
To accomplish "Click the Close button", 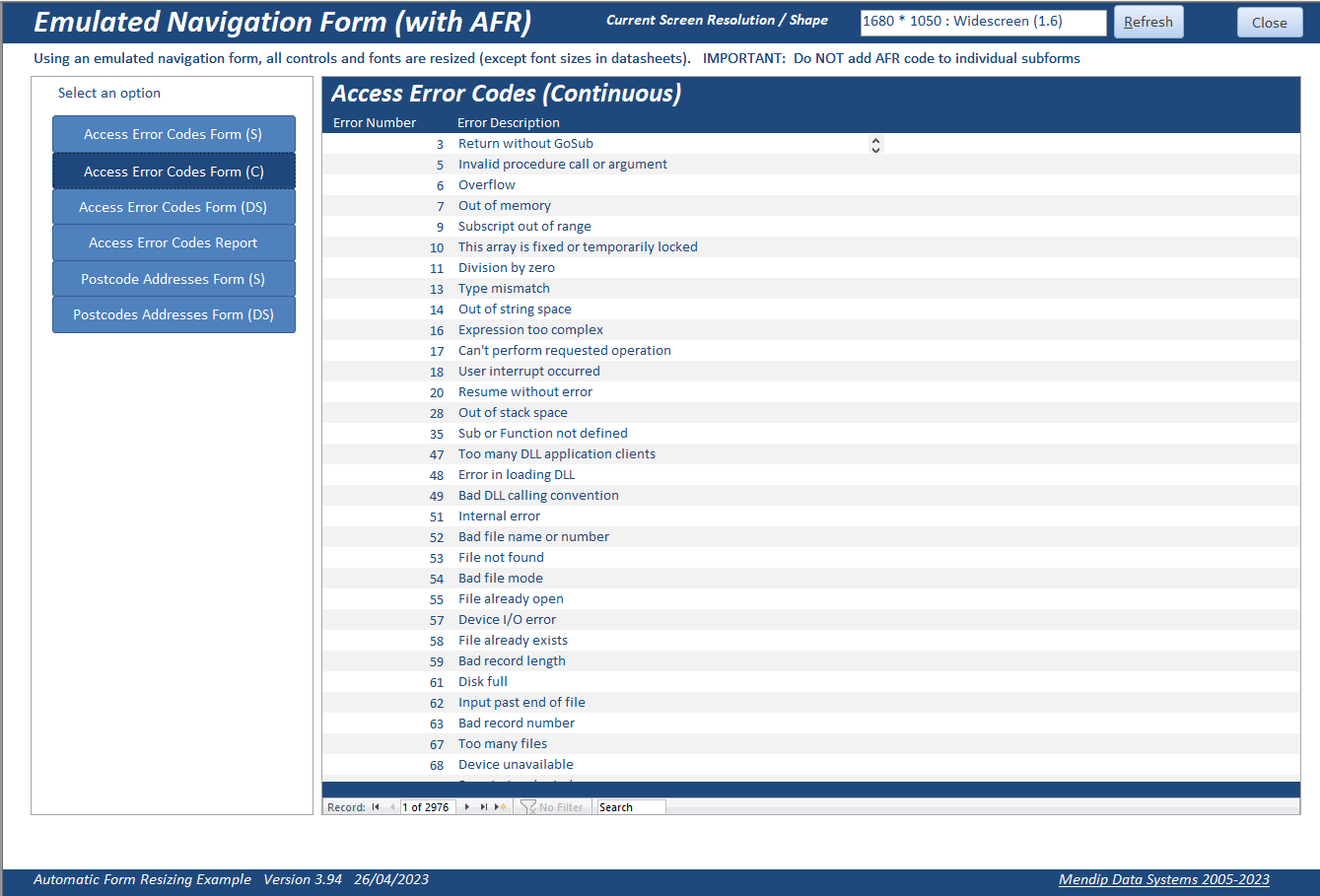I will [x=1270, y=22].
